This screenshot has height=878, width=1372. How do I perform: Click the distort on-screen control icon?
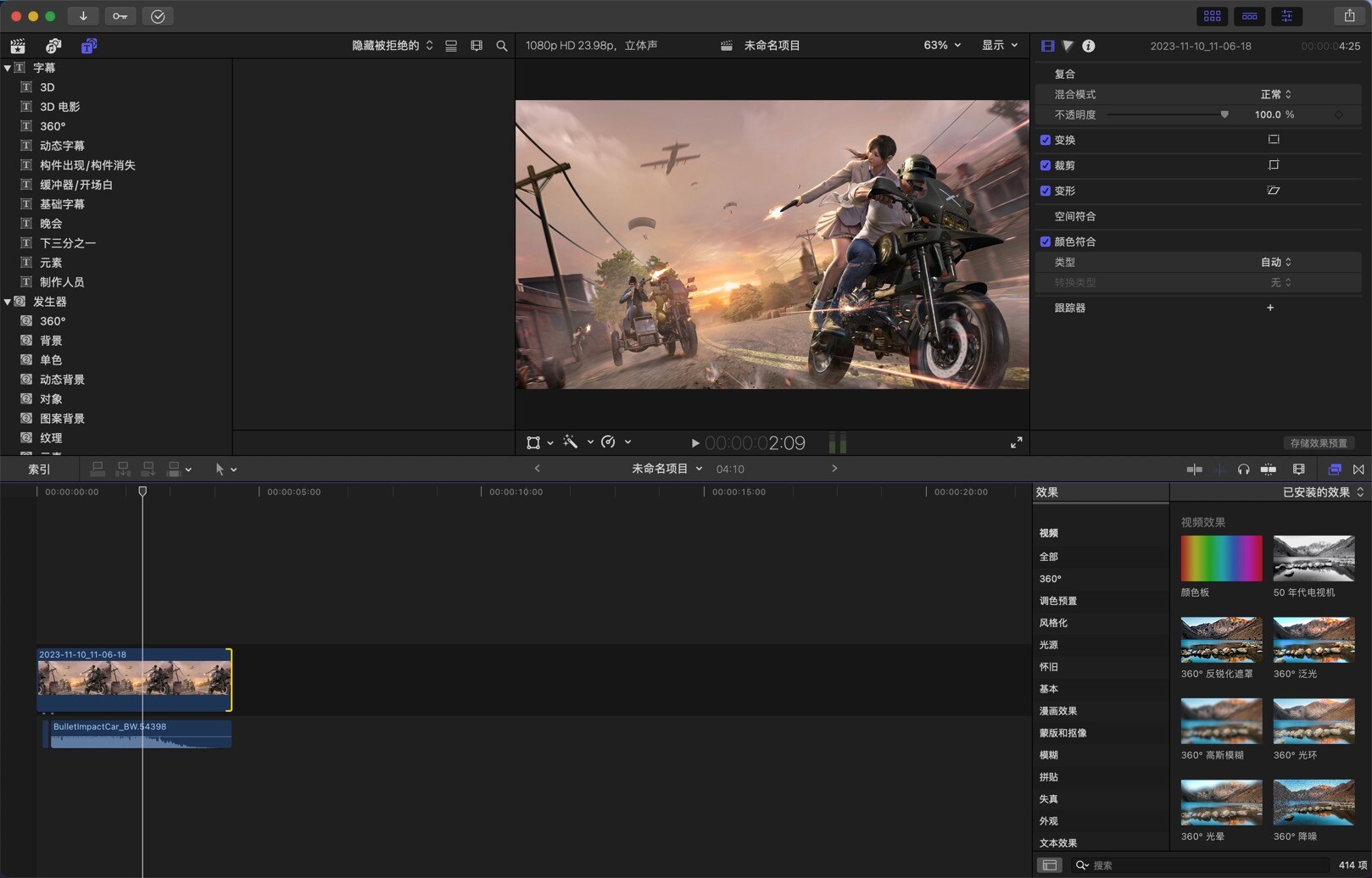pyautogui.click(x=1274, y=190)
